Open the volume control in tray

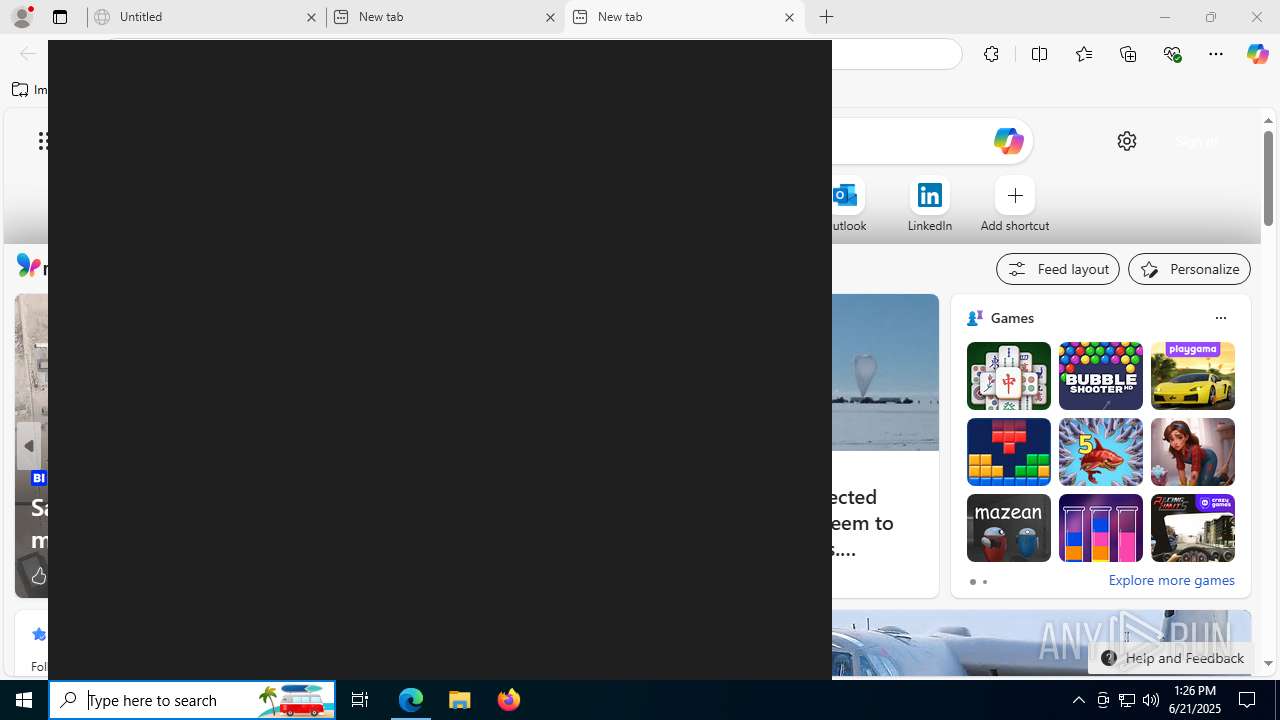click(1151, 700)
